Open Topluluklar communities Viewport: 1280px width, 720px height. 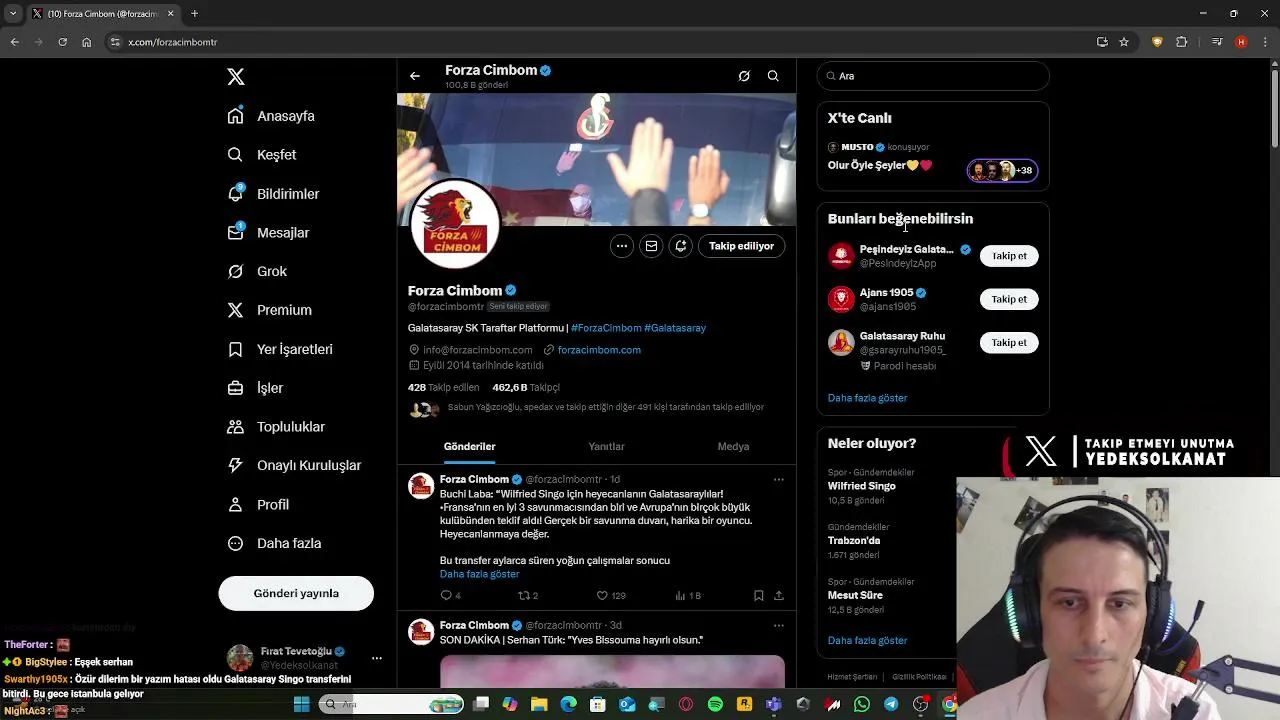276,427
